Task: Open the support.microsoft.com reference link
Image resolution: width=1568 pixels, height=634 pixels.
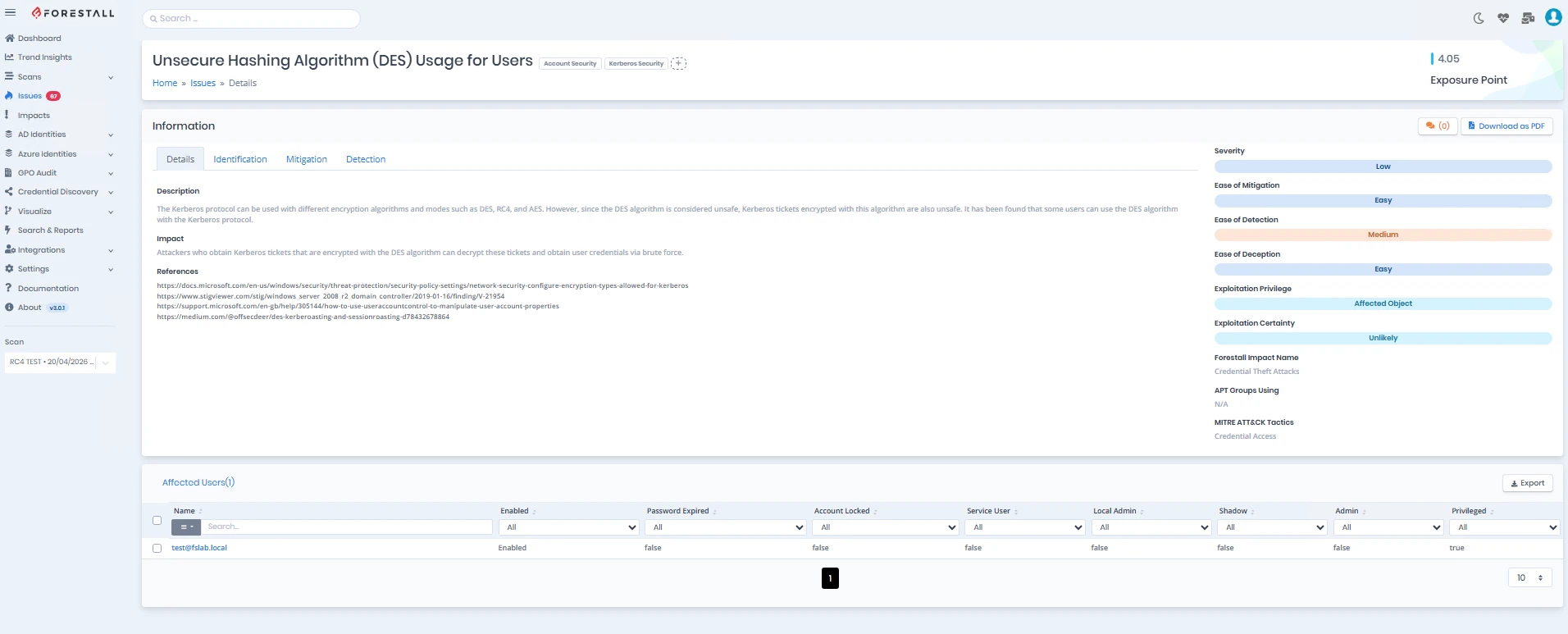Action: coord(358,306)
